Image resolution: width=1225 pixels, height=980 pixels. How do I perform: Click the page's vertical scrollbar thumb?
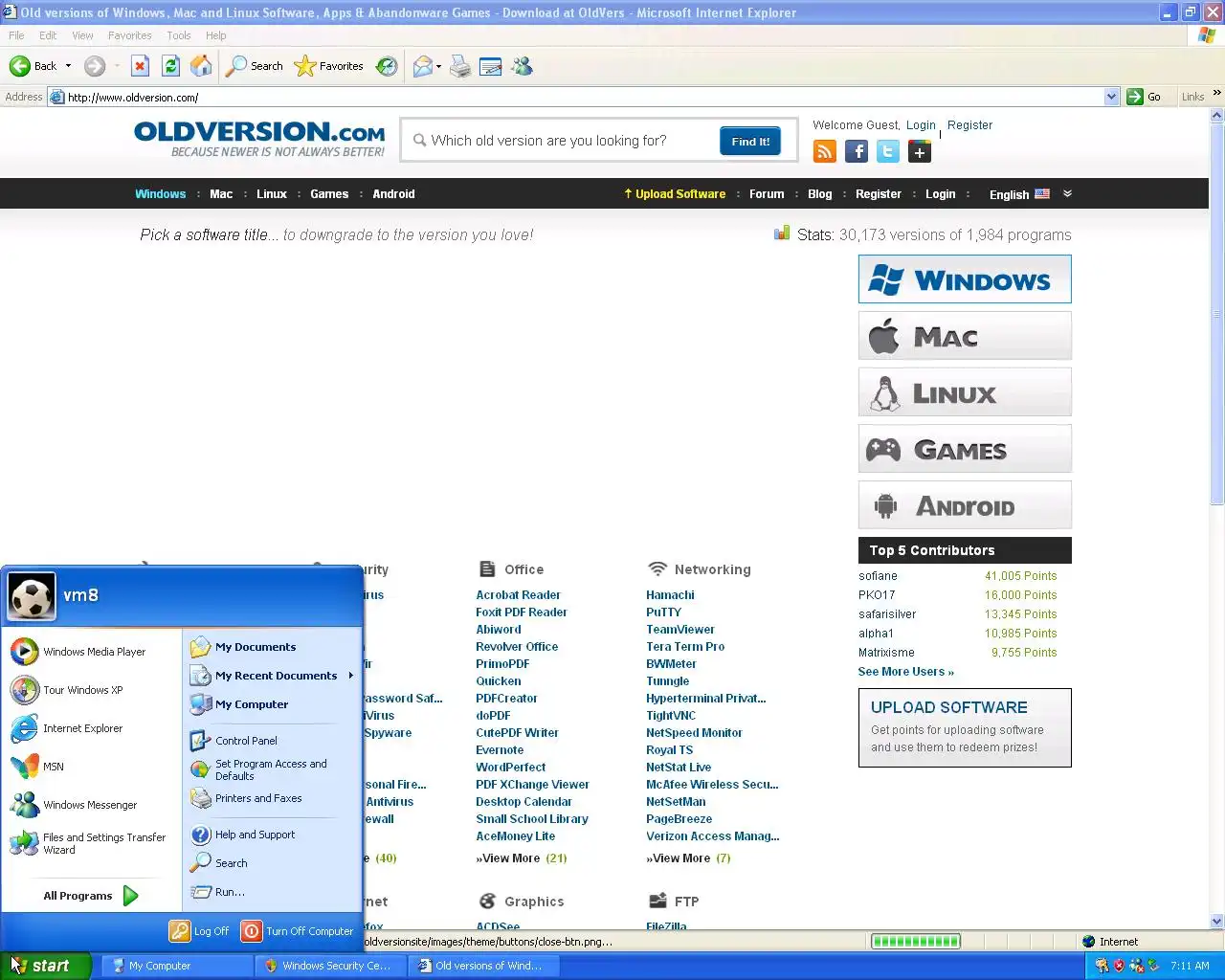click(x=1216, y=314)
